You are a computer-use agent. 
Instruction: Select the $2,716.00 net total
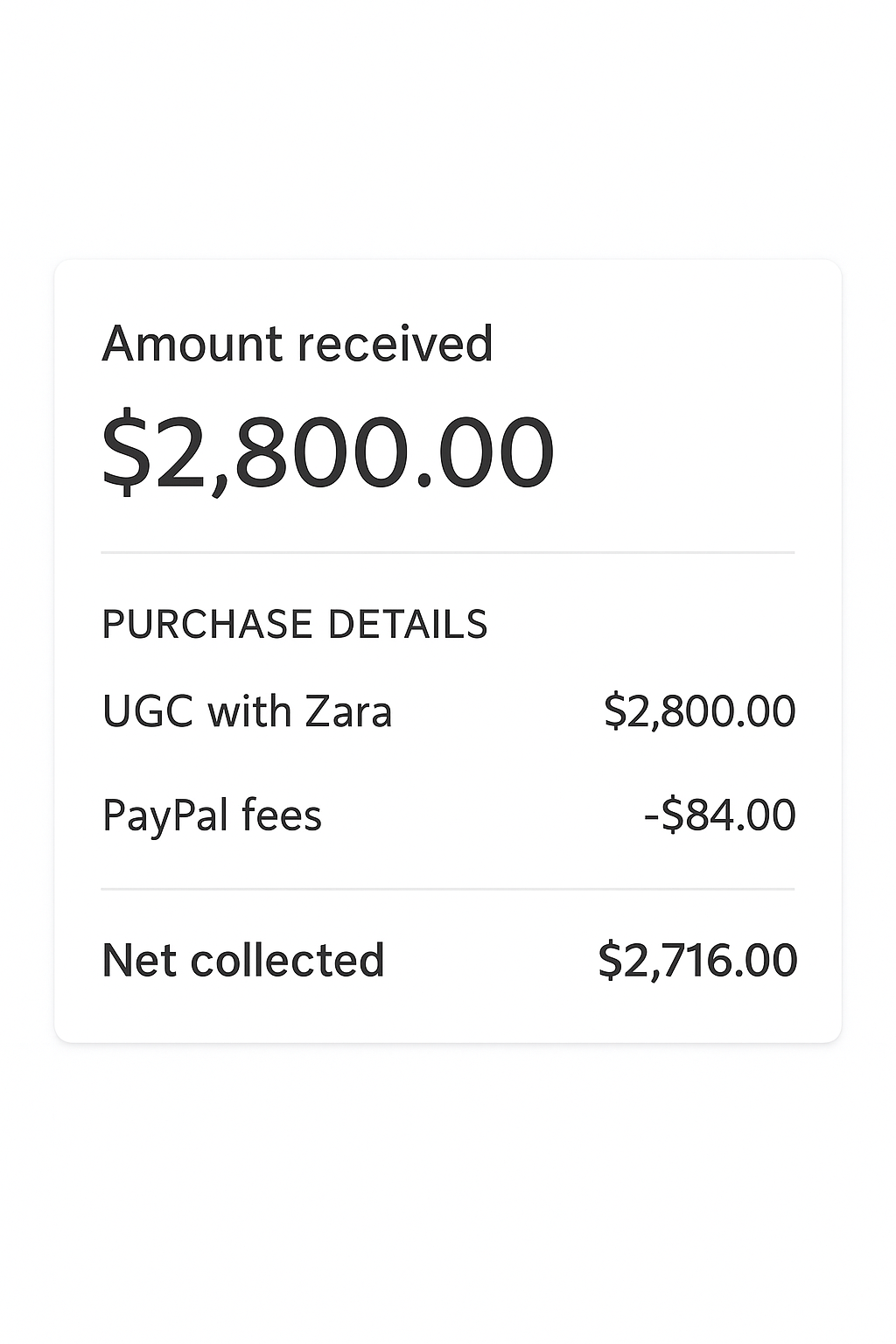pyautogui.click(x=697, y=960)
